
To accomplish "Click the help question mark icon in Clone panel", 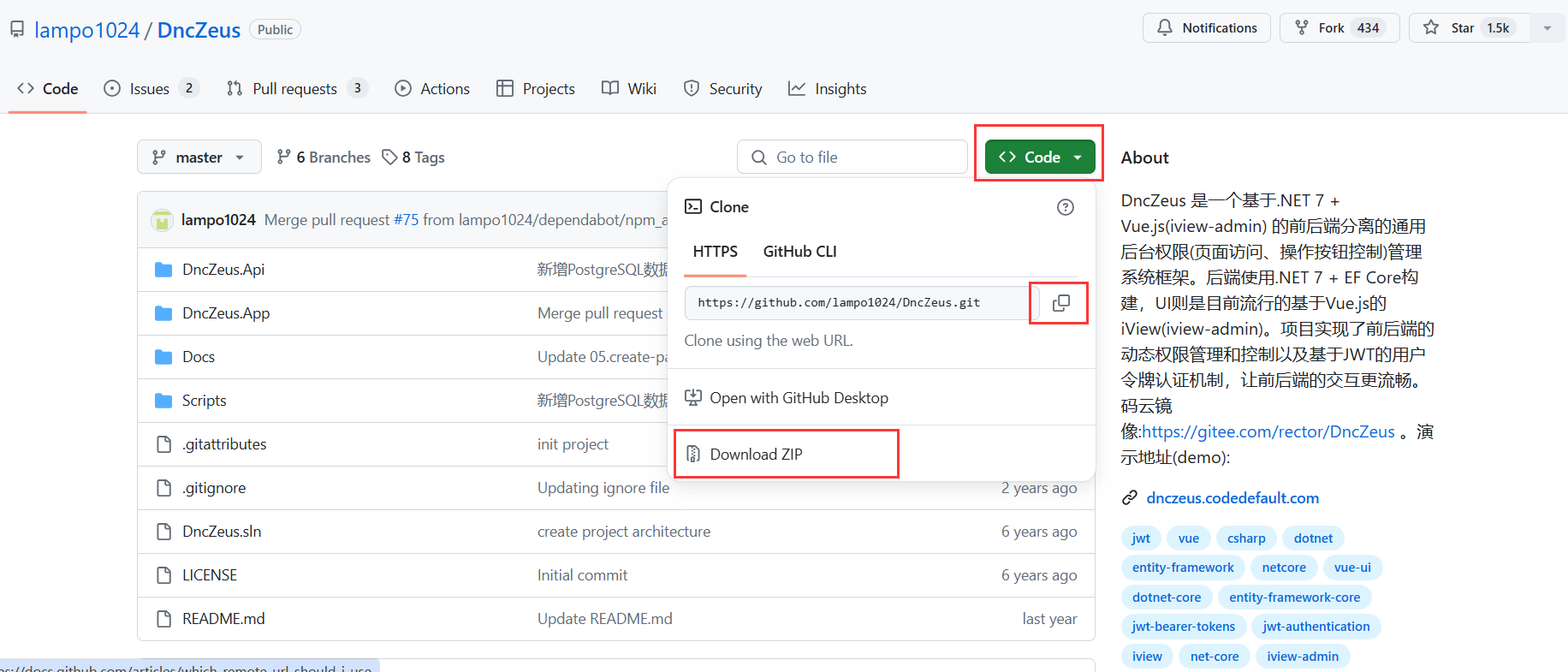I will (x=1065, y=207).
